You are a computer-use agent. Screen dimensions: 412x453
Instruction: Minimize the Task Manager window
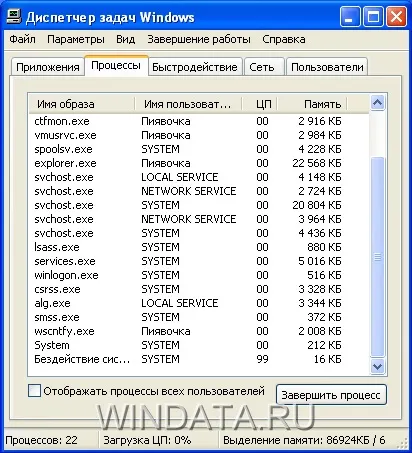(350, 17)
